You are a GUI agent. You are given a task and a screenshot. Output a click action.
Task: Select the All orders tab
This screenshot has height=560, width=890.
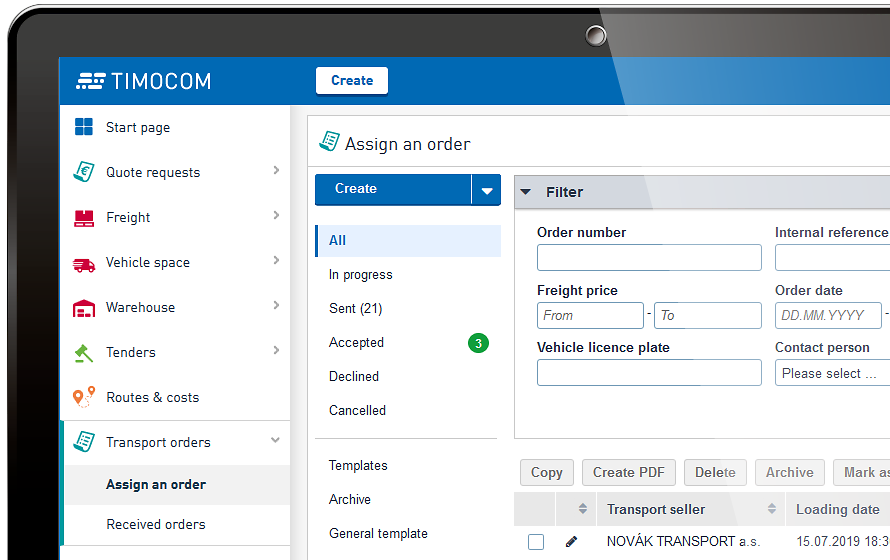pyautogui.click(x=408, y=241)
